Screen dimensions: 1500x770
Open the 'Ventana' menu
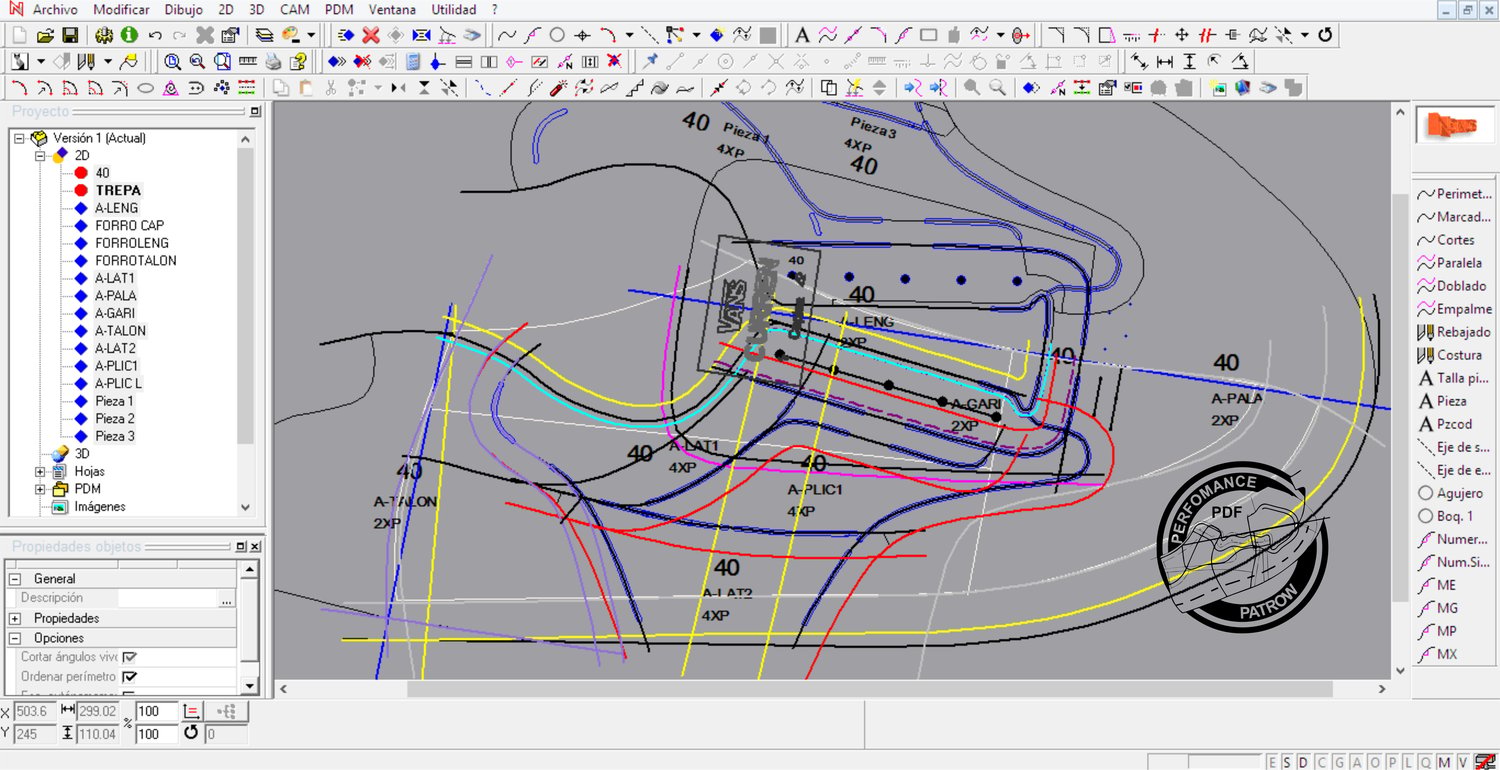[392, 10]
